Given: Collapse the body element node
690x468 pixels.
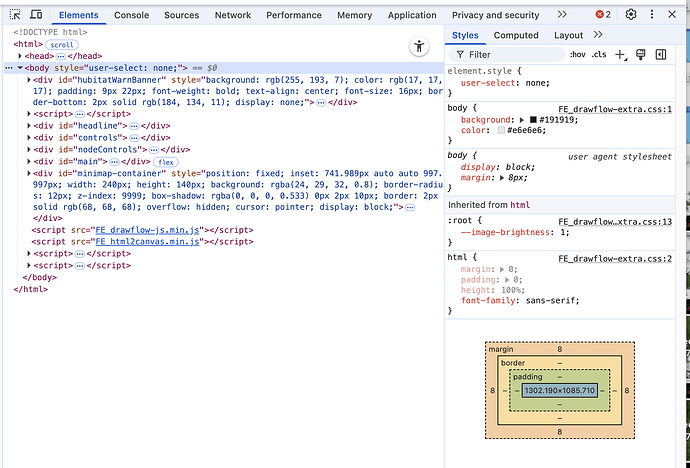Looking at the screenshot, I should [20, 68].
